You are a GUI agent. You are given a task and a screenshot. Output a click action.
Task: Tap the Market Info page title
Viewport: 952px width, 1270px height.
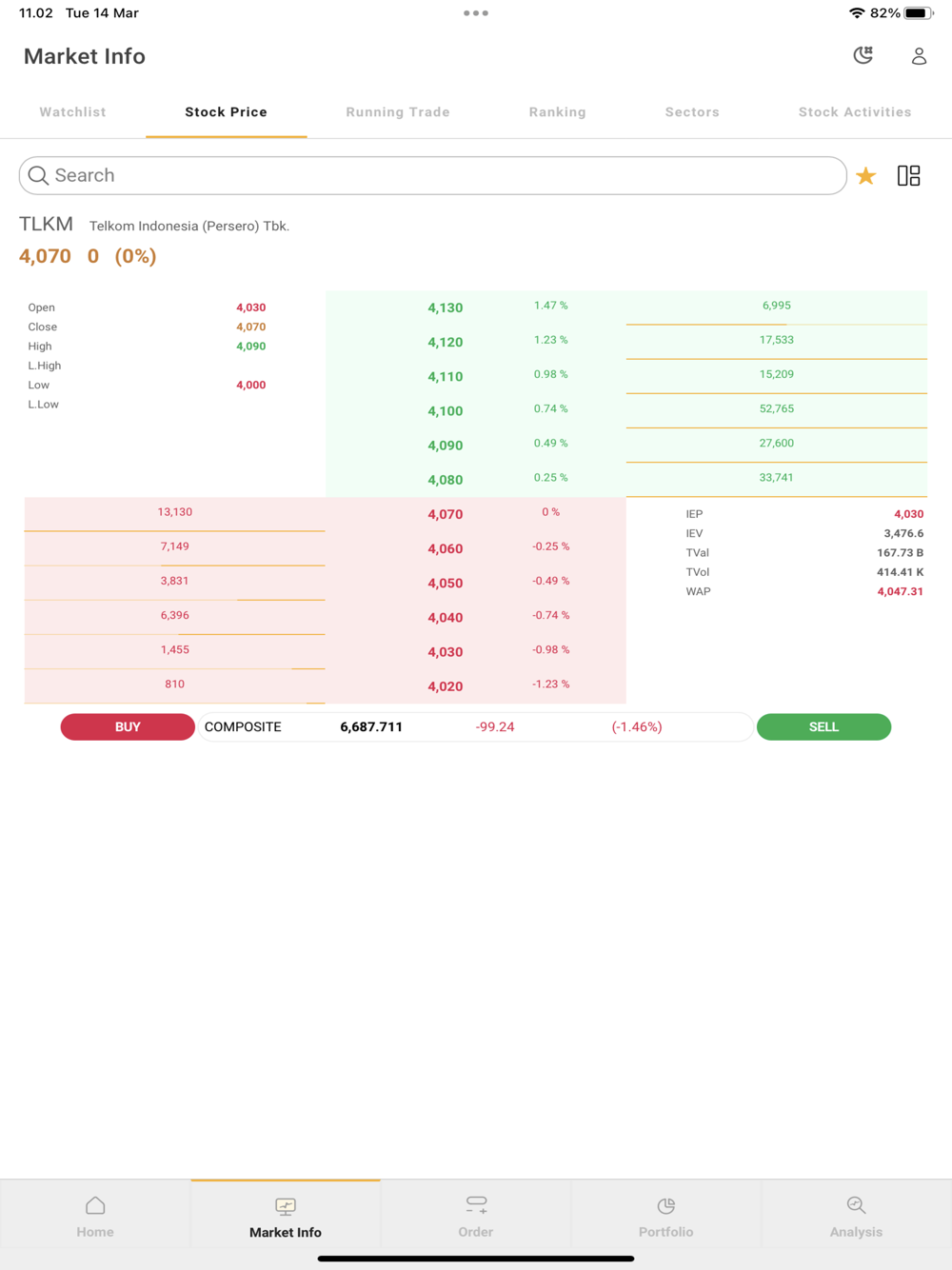click(85, 56)
